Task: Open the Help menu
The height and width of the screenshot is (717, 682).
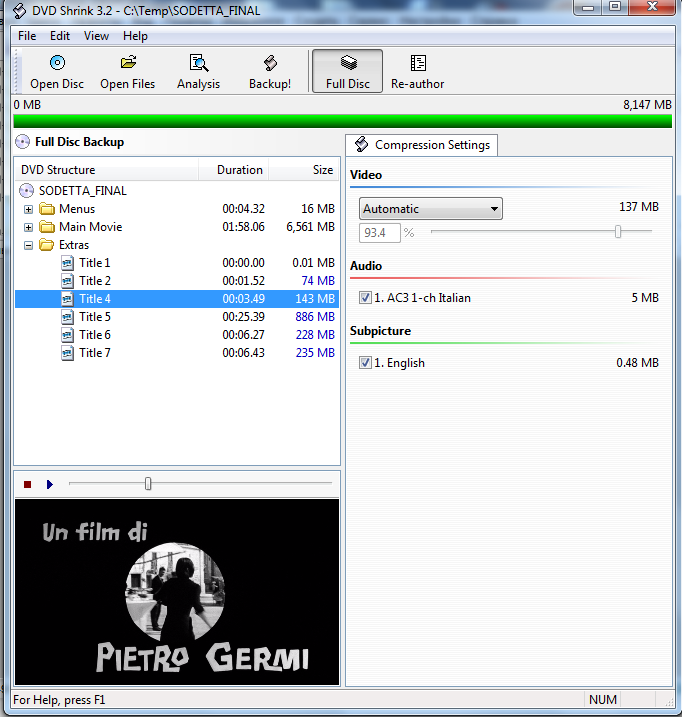Action: tap(135, 36)
